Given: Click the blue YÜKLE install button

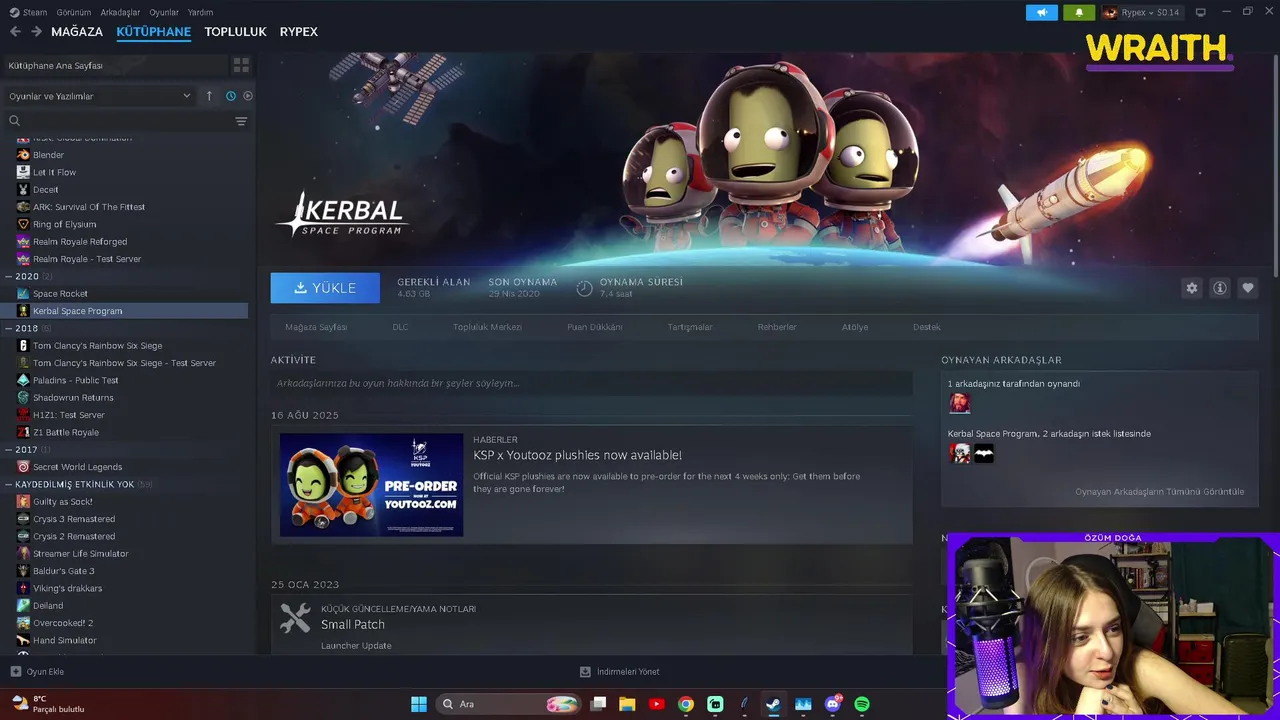Looking at the screenshot, I should (325, 288).
